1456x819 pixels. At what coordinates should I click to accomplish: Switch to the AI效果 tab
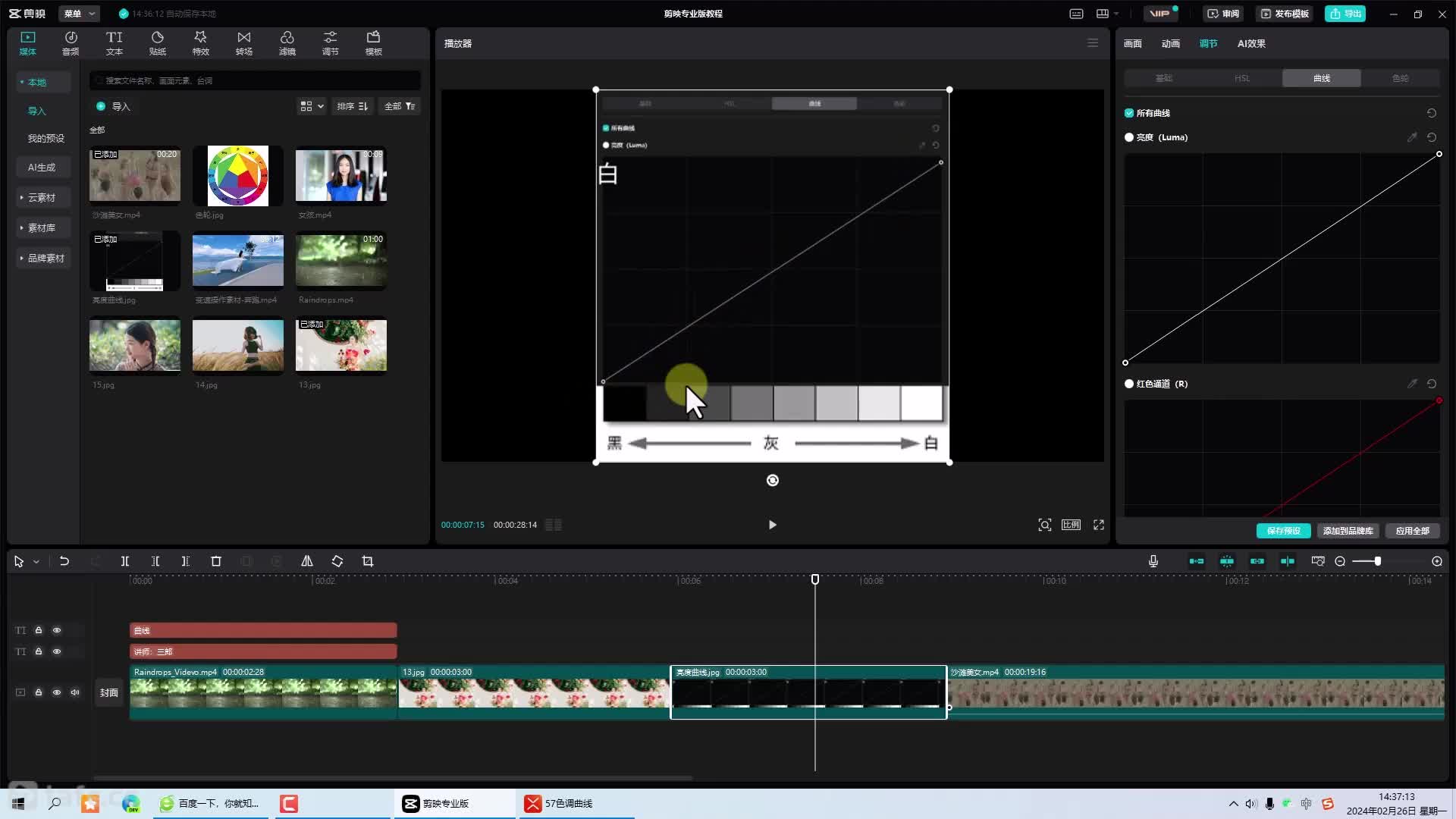1251,43
